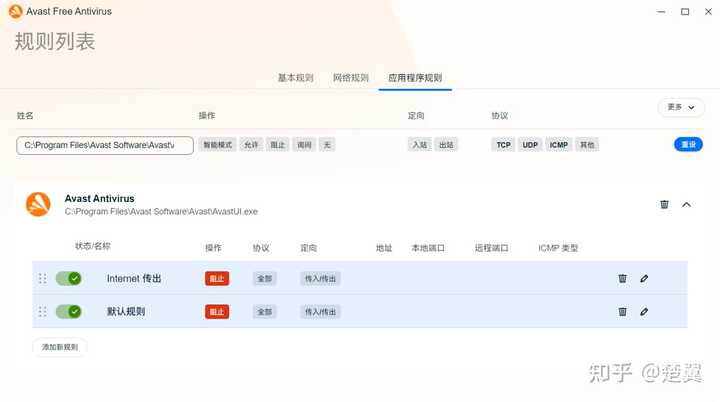This screenshot has height=402, width=720.
Task: Edit the Internet 传出 rule
Action: coord(644,278)
